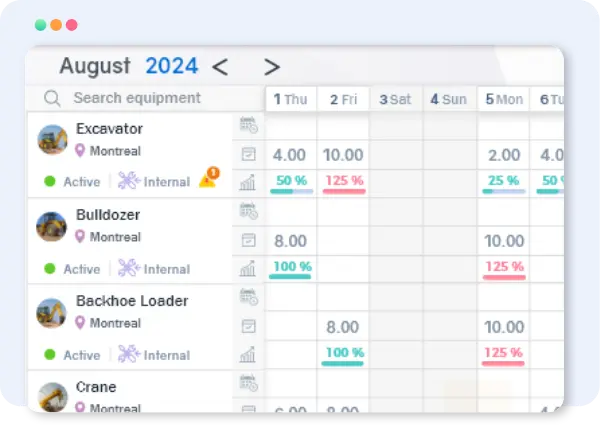Click the Bulldozer Internal type icon
Screen dimensions: 600x431
[127, 268]
